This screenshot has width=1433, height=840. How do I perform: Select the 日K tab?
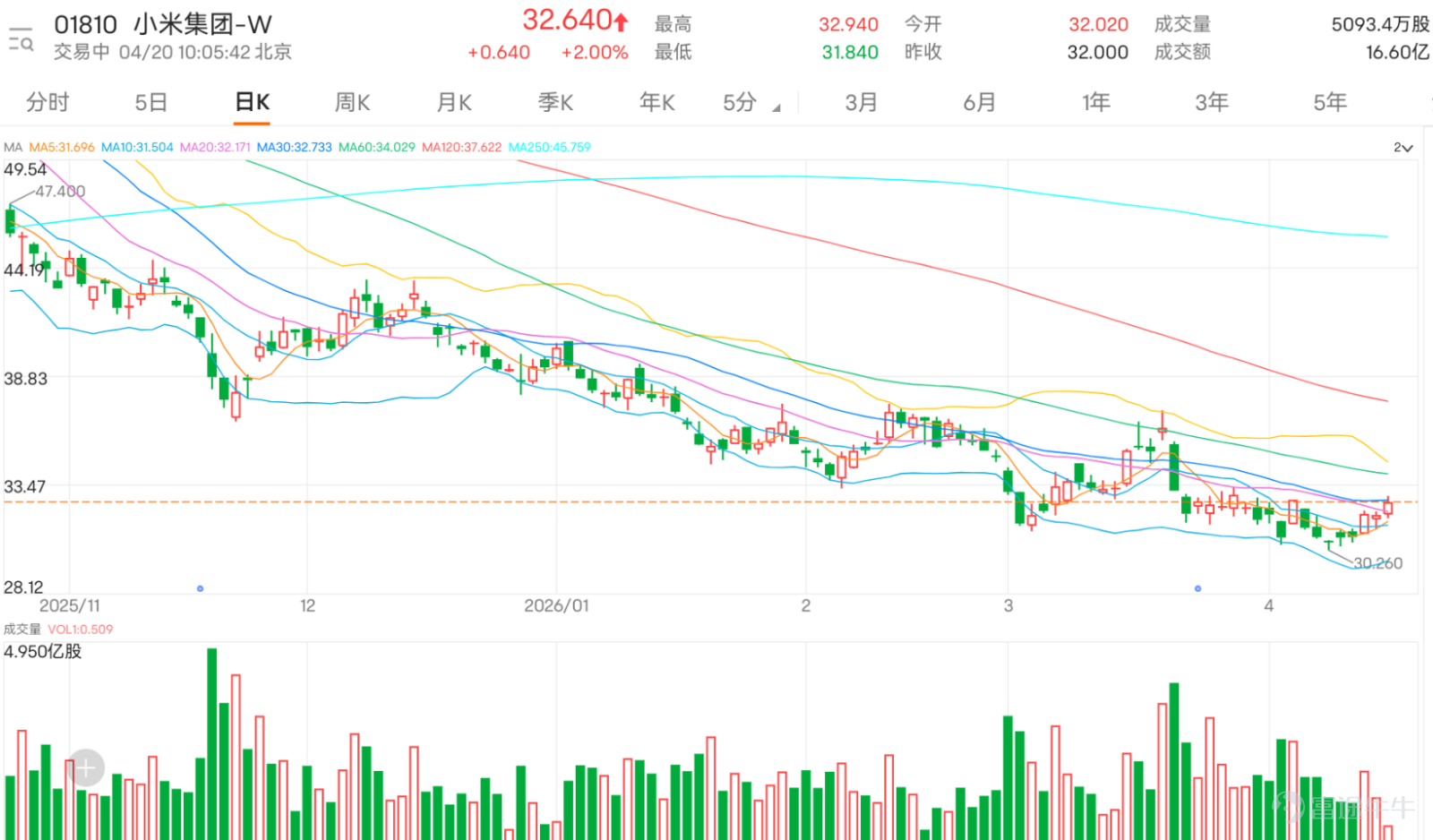click(253, 102)
